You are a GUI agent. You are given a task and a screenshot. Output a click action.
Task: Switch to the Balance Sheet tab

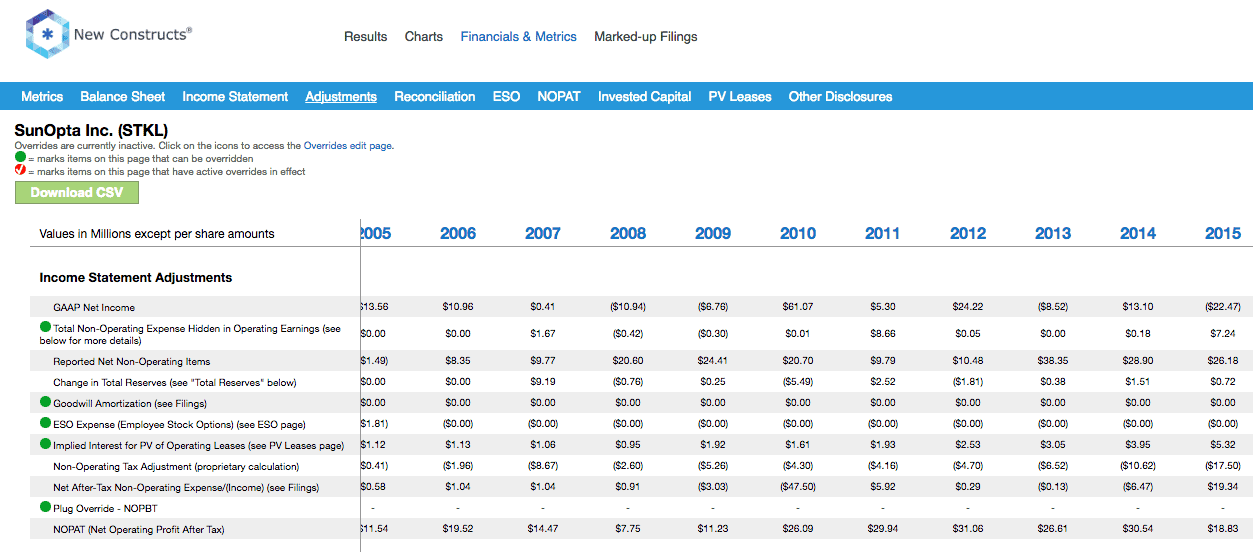tap(123, 97)
